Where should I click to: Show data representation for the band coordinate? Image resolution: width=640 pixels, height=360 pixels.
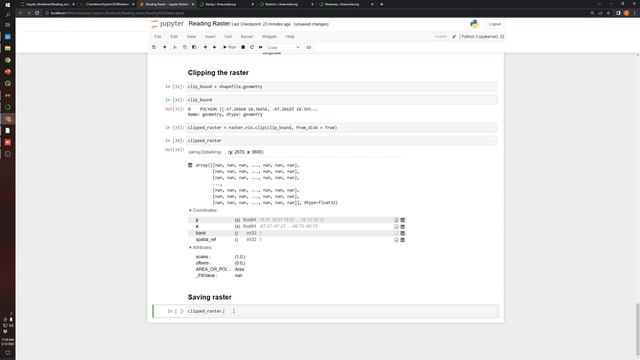[x=402, y=233]
